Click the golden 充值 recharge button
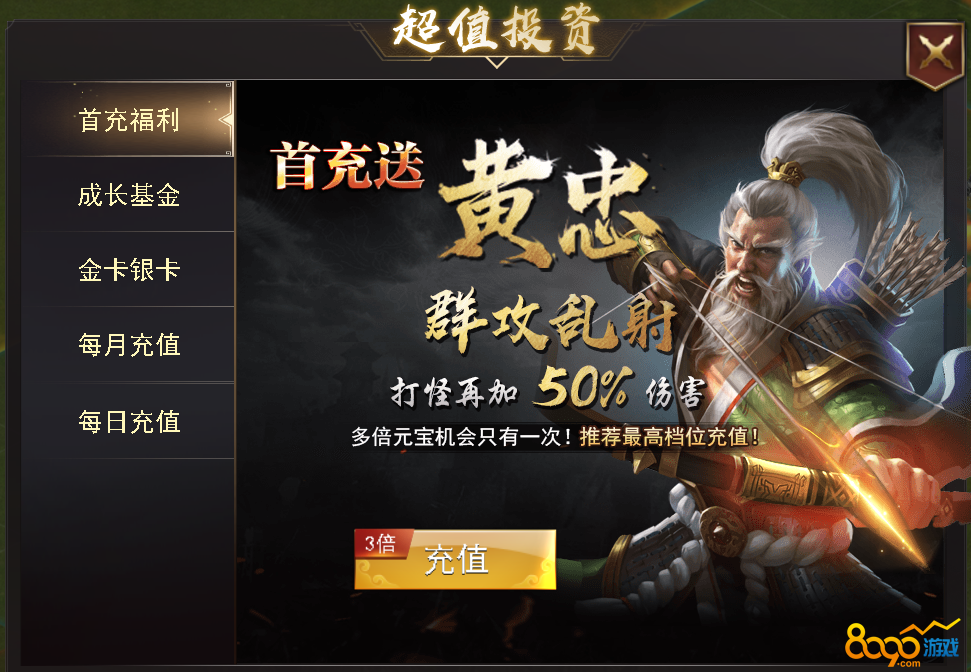Viewport: 971px width, 672px height. [x=455, y=559]
